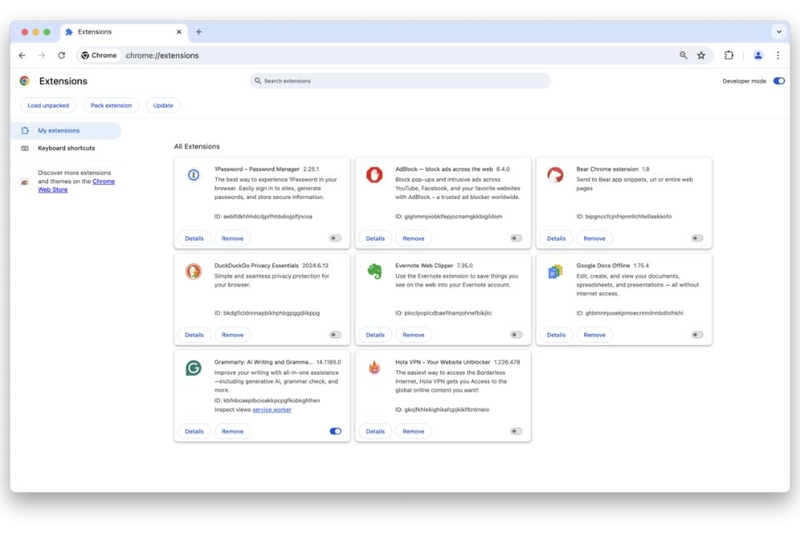800x533 pixels.
Task: Enable the Evernote Web Clipper toggle
Action: (x=516, y=335)
